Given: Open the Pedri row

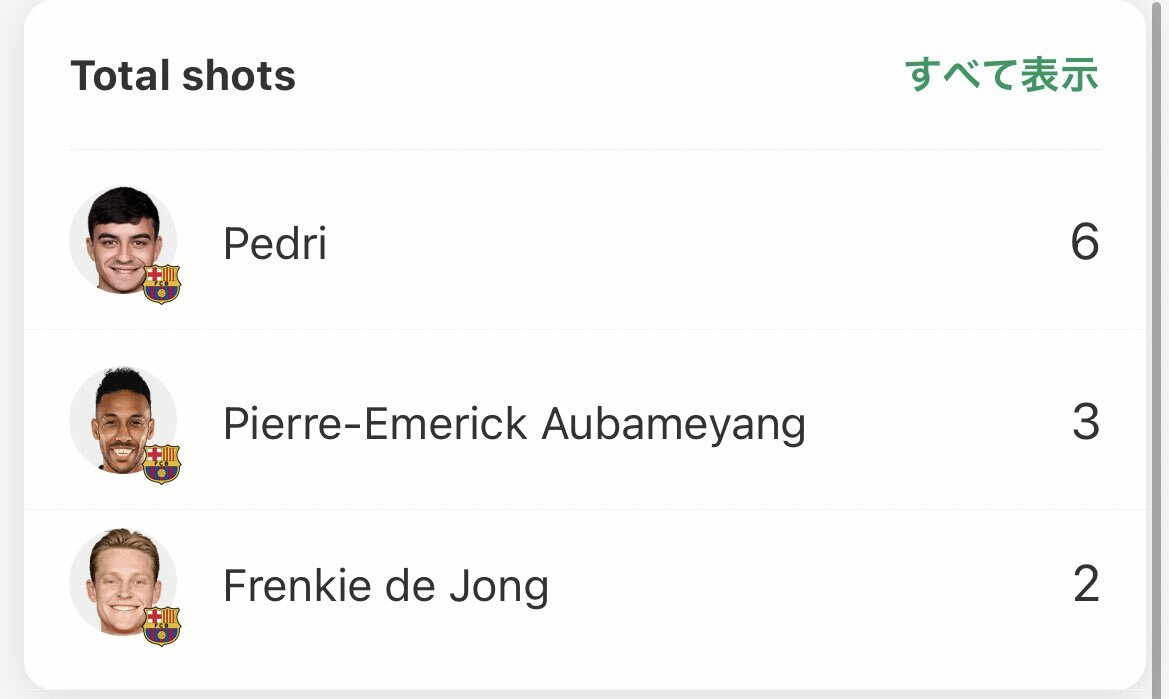Looking at the screenshot, I should point(584,240).
